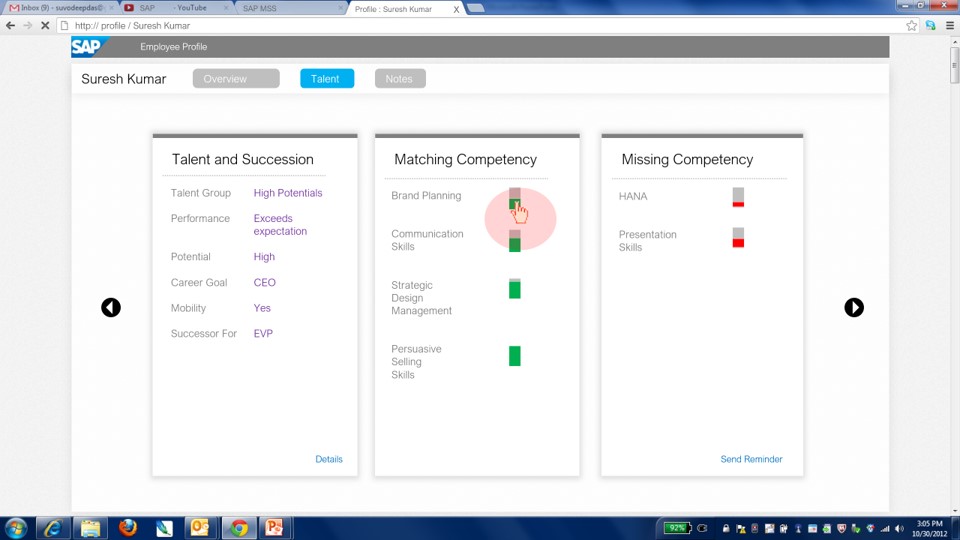
Task: Click the SAP logo in the header
Action: click(x=89, y=47)
